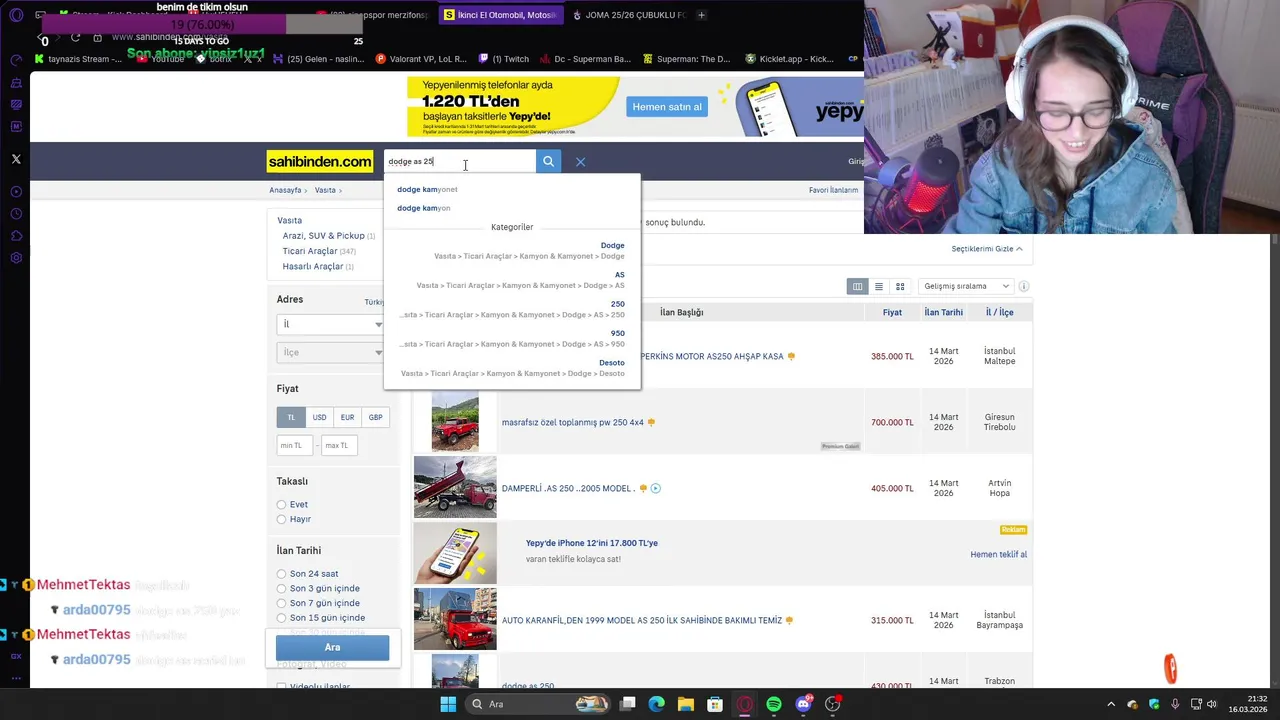The width and height of the screenshot is (1280, 720).
Task: Open the new tab plus button
Action: click(x=701, y=15)
